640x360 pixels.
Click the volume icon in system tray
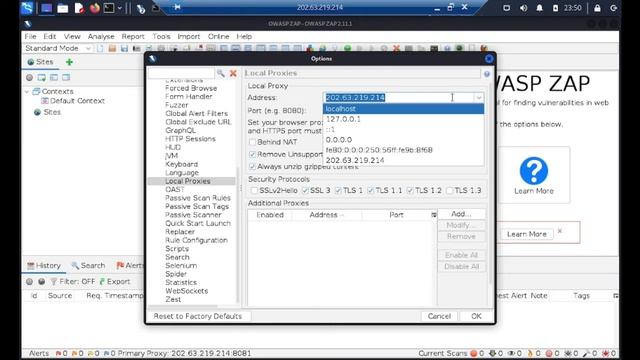[523, 8]
